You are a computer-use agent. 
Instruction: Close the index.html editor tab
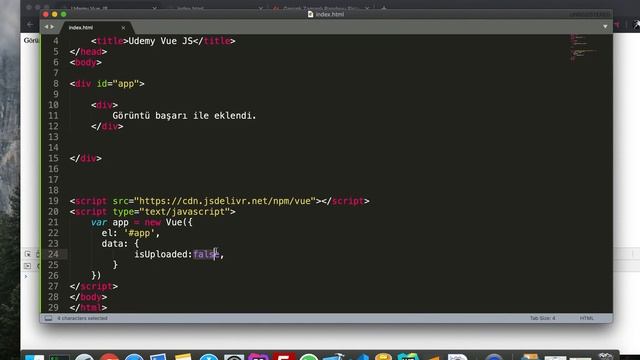tap(123, 28)
